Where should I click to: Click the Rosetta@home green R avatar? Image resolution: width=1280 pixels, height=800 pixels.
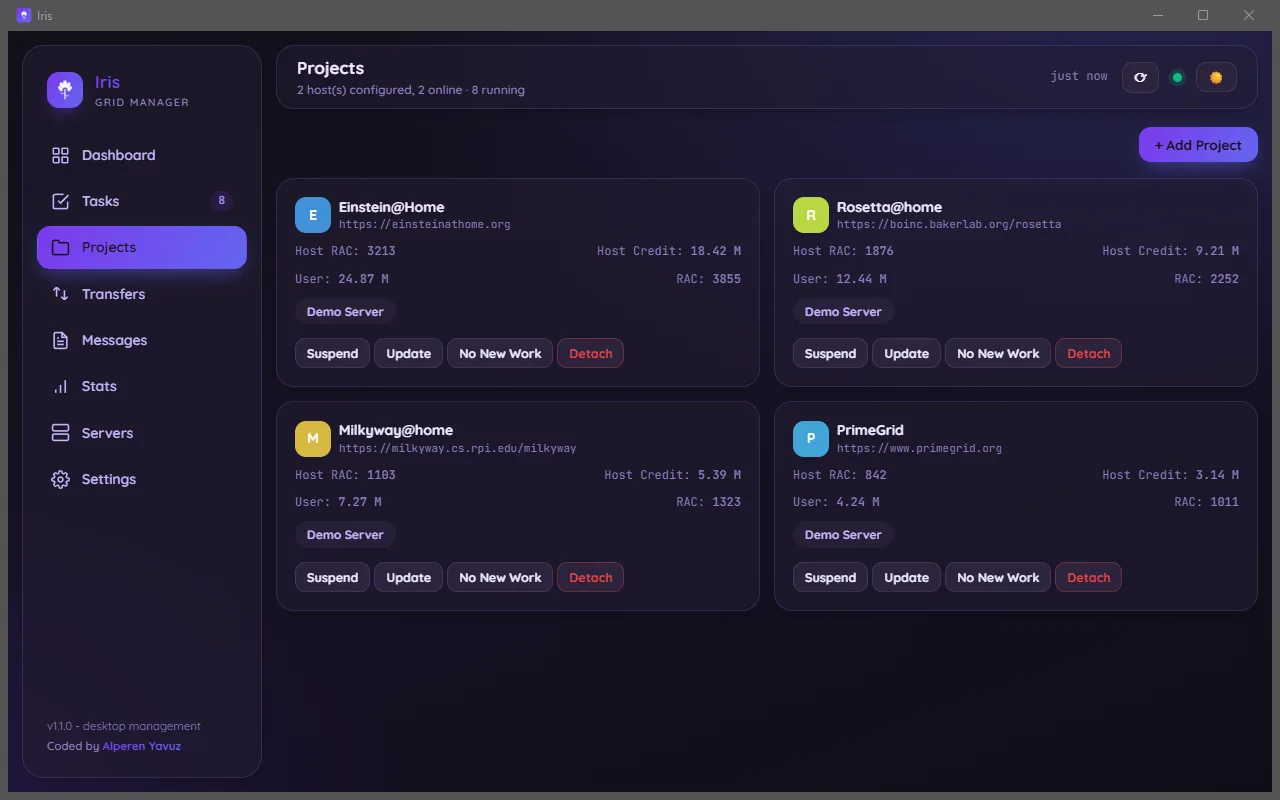pos(811,215)
